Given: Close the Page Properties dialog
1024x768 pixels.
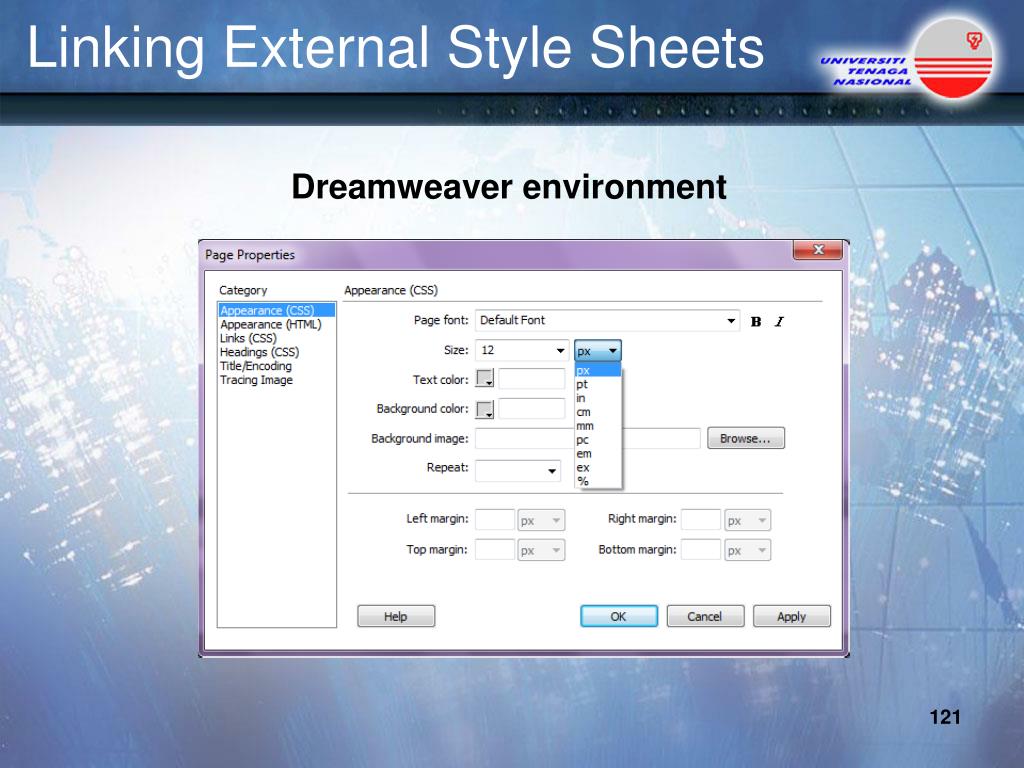Looking at the screenshot, I should pyautogui.click(x=818, y=250).
